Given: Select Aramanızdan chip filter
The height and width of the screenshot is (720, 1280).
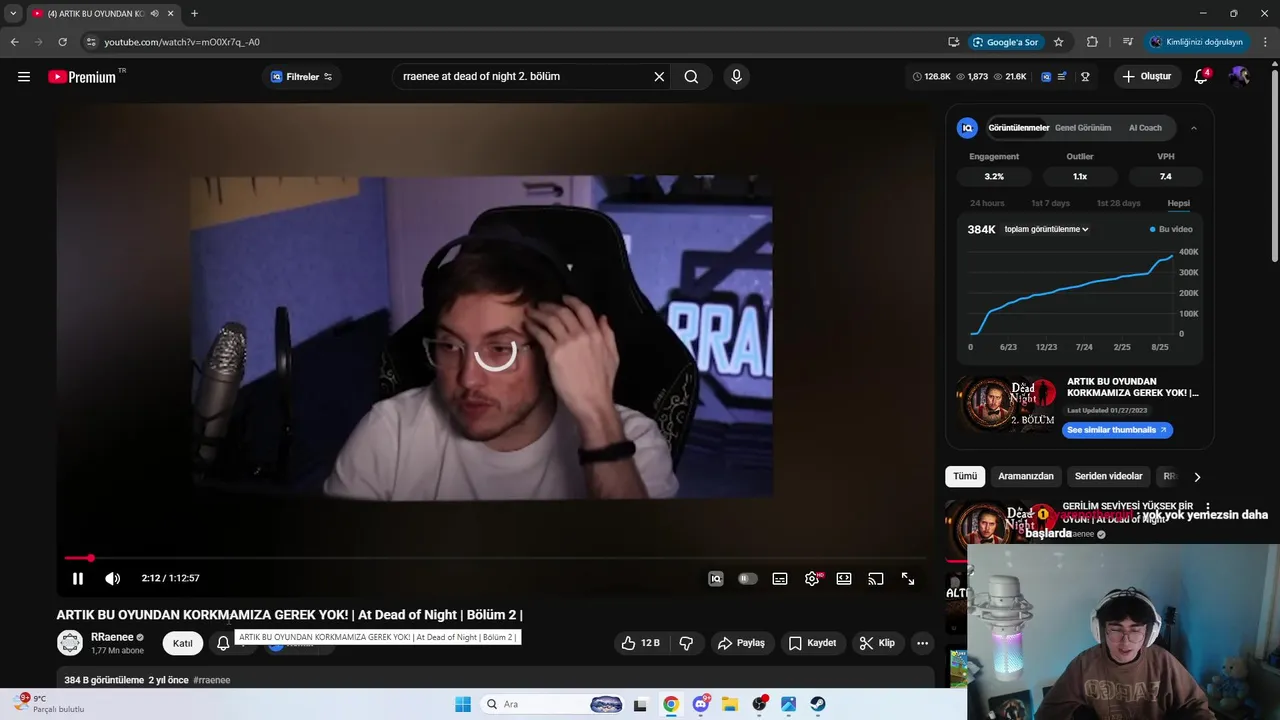Looking at the screenshot, I should (1026, 477).
